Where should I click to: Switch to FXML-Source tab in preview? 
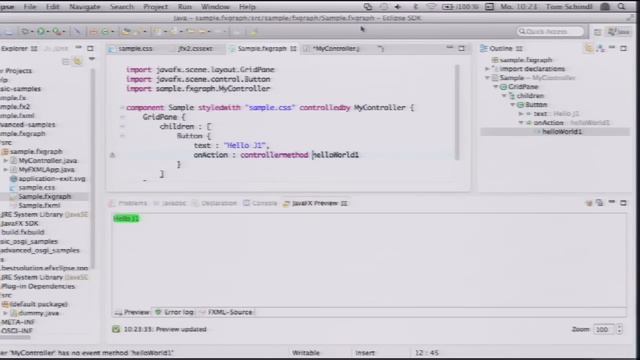click(226, 312)
